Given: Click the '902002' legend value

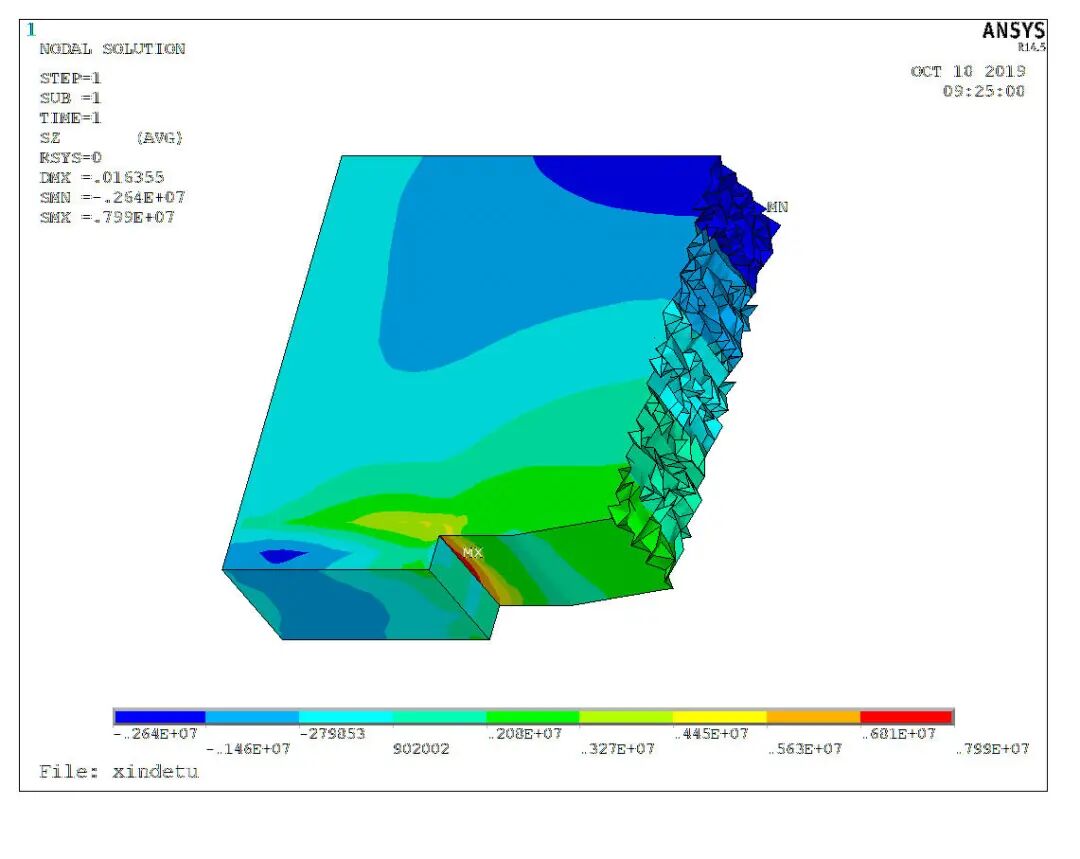Looking at the screenshot, I should (x=421, y=749).
